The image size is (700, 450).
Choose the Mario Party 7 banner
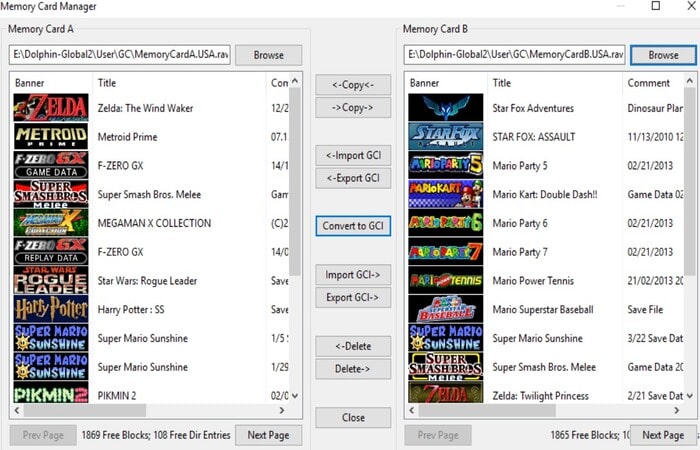pos(446,252)
